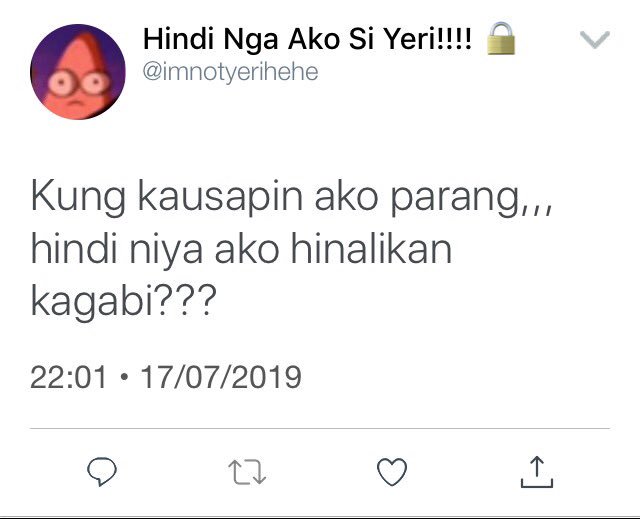Open the Patrick Star profile picture
This screenshot has height=519, width=640.
click(78, 72)
